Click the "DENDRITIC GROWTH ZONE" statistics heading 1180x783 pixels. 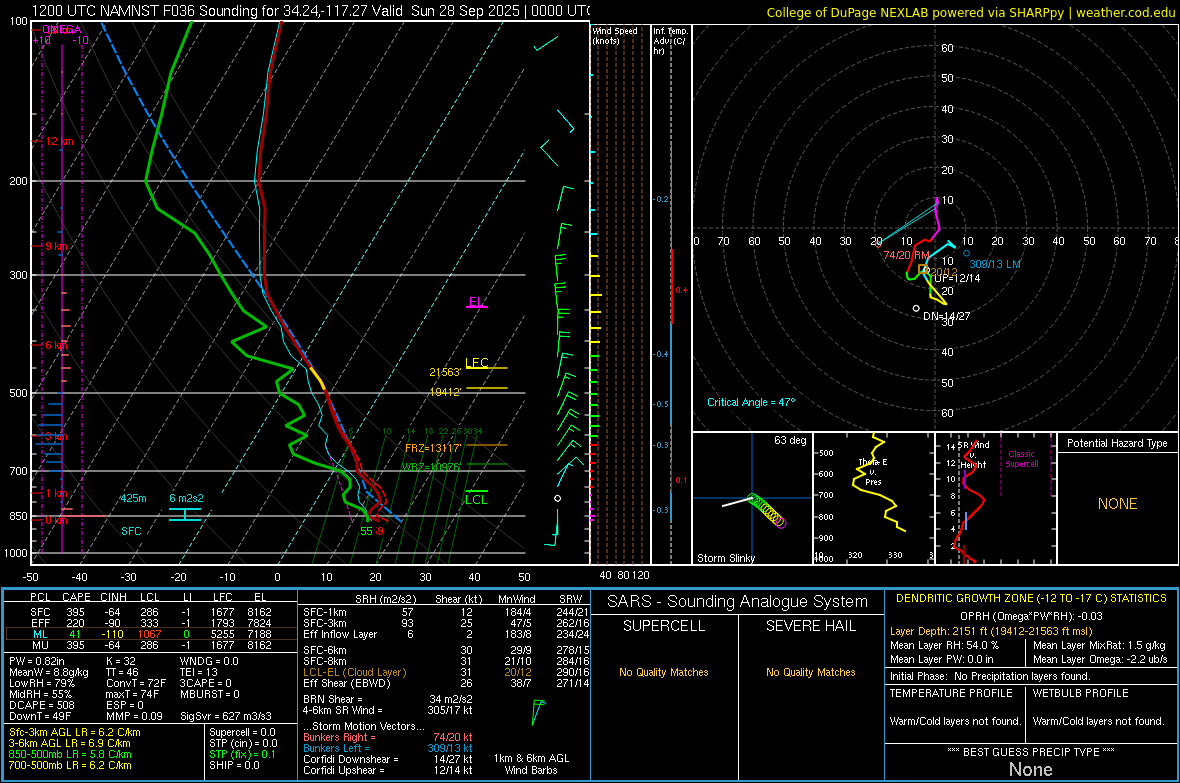pos(1031,599)
